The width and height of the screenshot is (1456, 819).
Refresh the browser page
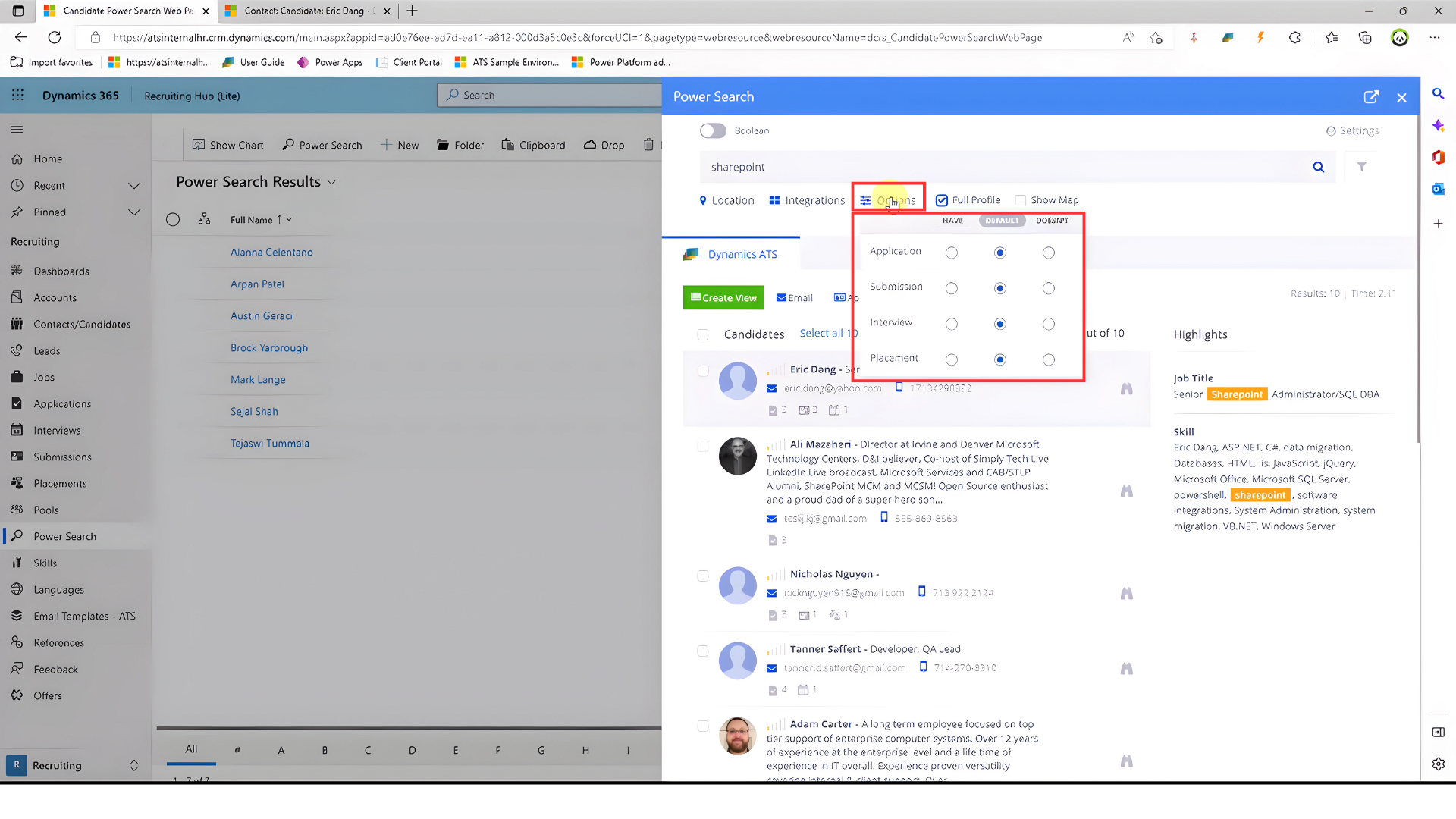(55, 37)
